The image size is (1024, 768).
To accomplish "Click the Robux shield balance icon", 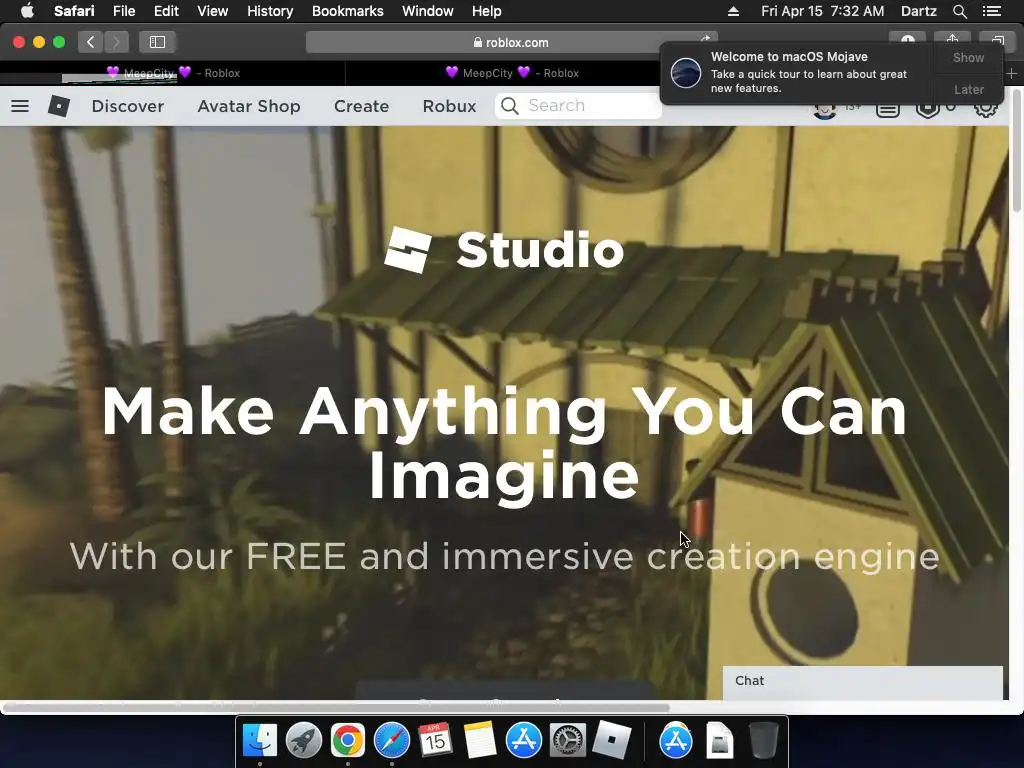I will [x=927, y=110].
